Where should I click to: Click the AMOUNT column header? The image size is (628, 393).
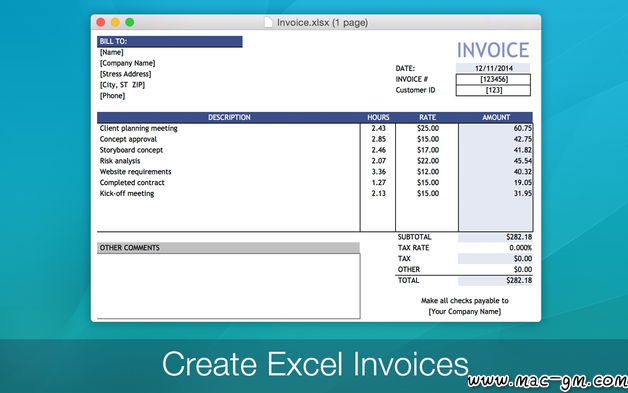(496, 117)
